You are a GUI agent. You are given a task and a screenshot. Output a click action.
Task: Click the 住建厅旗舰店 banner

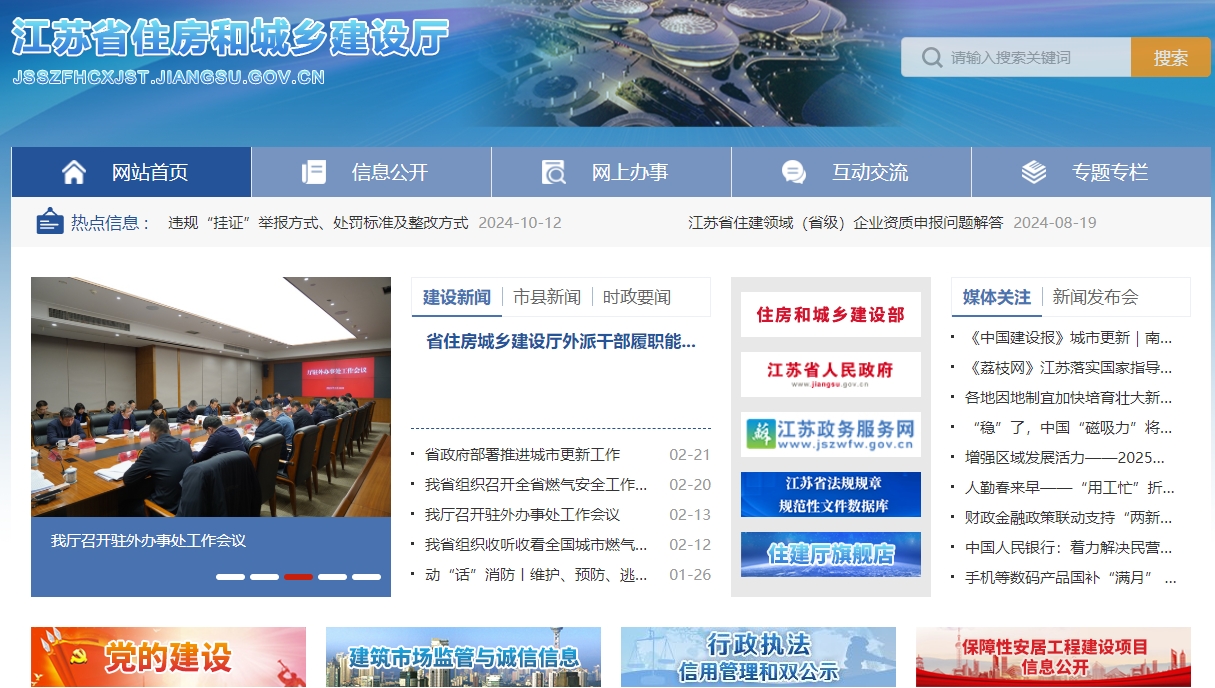pos(830,555)
